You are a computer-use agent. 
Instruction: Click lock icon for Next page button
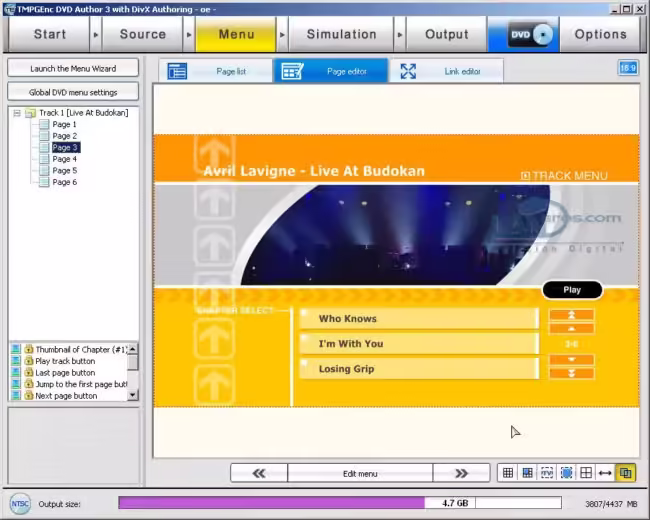[29, 396]
